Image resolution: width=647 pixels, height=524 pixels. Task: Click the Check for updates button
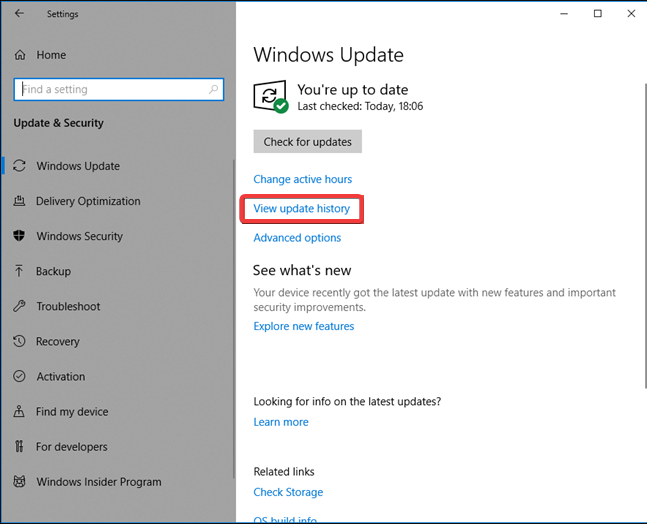[x=307, y=142]
